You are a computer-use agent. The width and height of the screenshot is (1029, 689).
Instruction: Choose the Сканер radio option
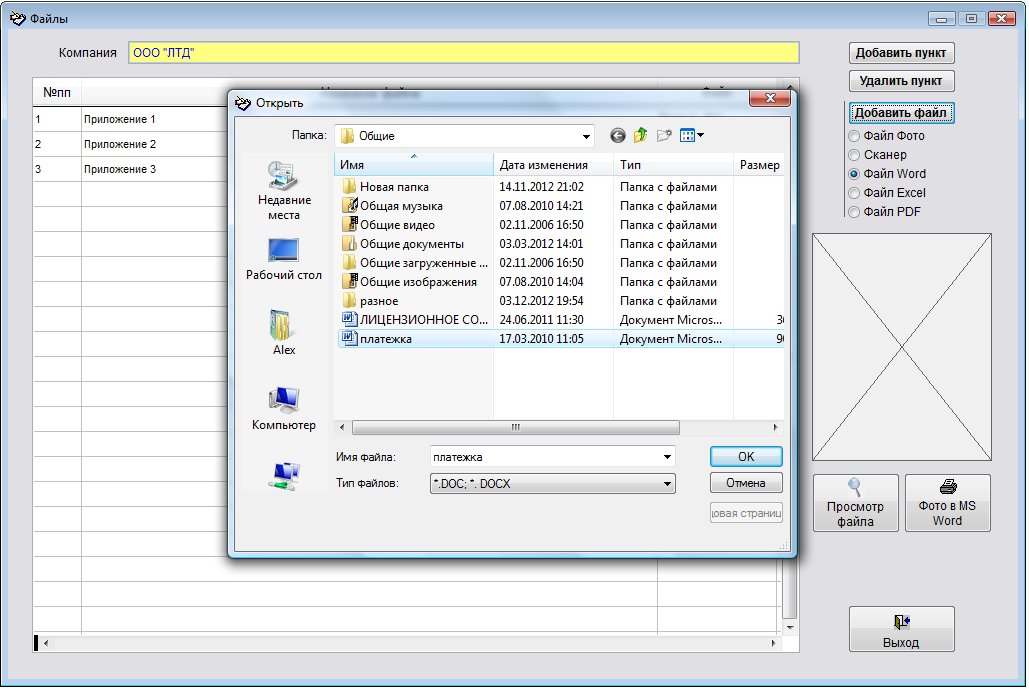(854, 155)
